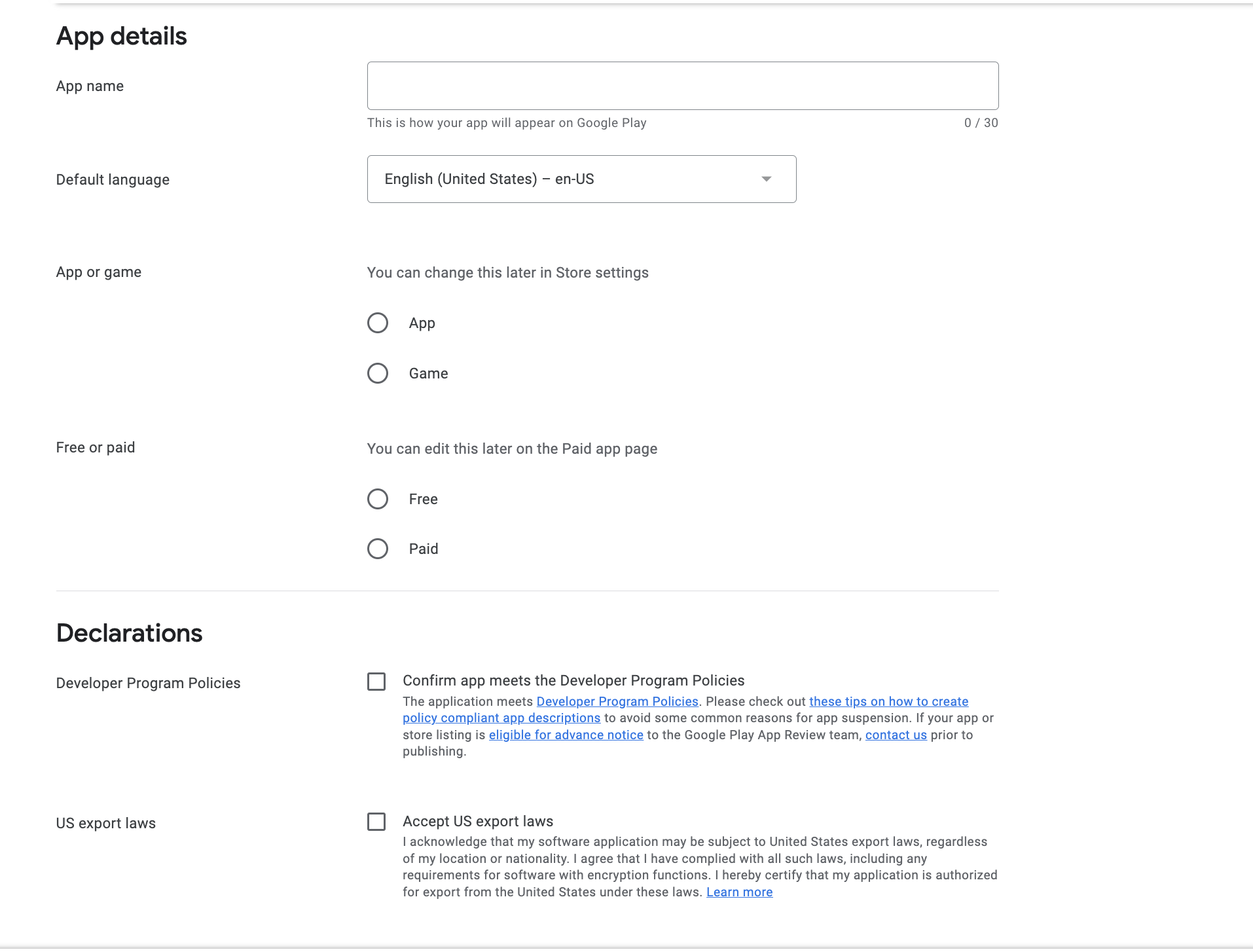Select the App radio button

[x=378, y=323]
